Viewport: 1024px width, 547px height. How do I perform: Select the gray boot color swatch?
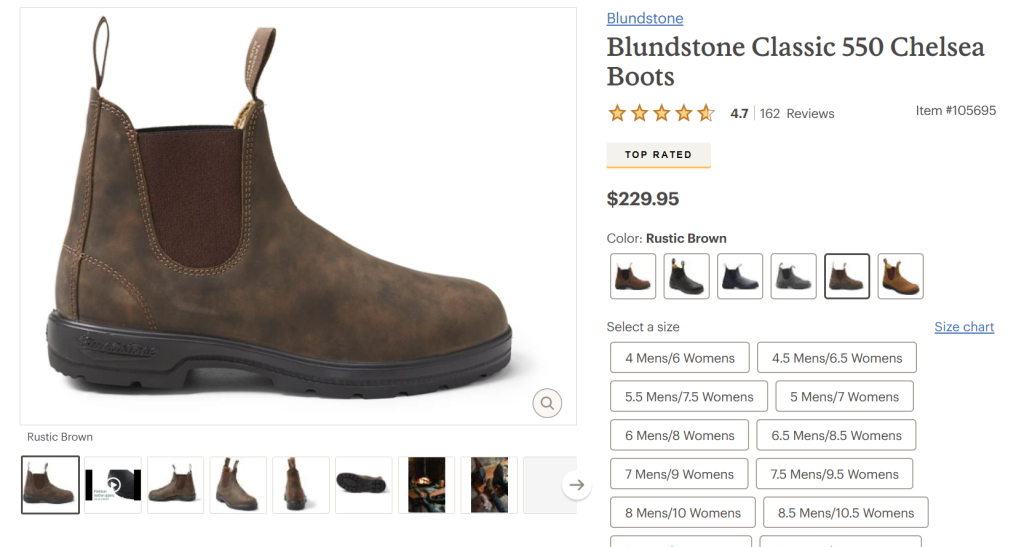(x=793, y=276)
